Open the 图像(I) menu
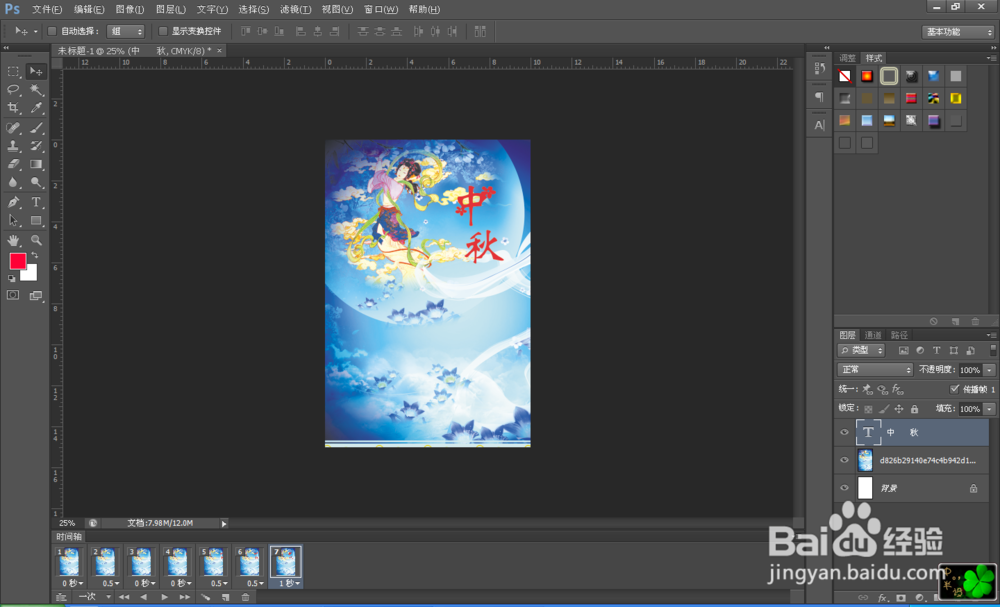Image resolution: width=1000 pixels, height=607 pixels. tap(130, 10)
